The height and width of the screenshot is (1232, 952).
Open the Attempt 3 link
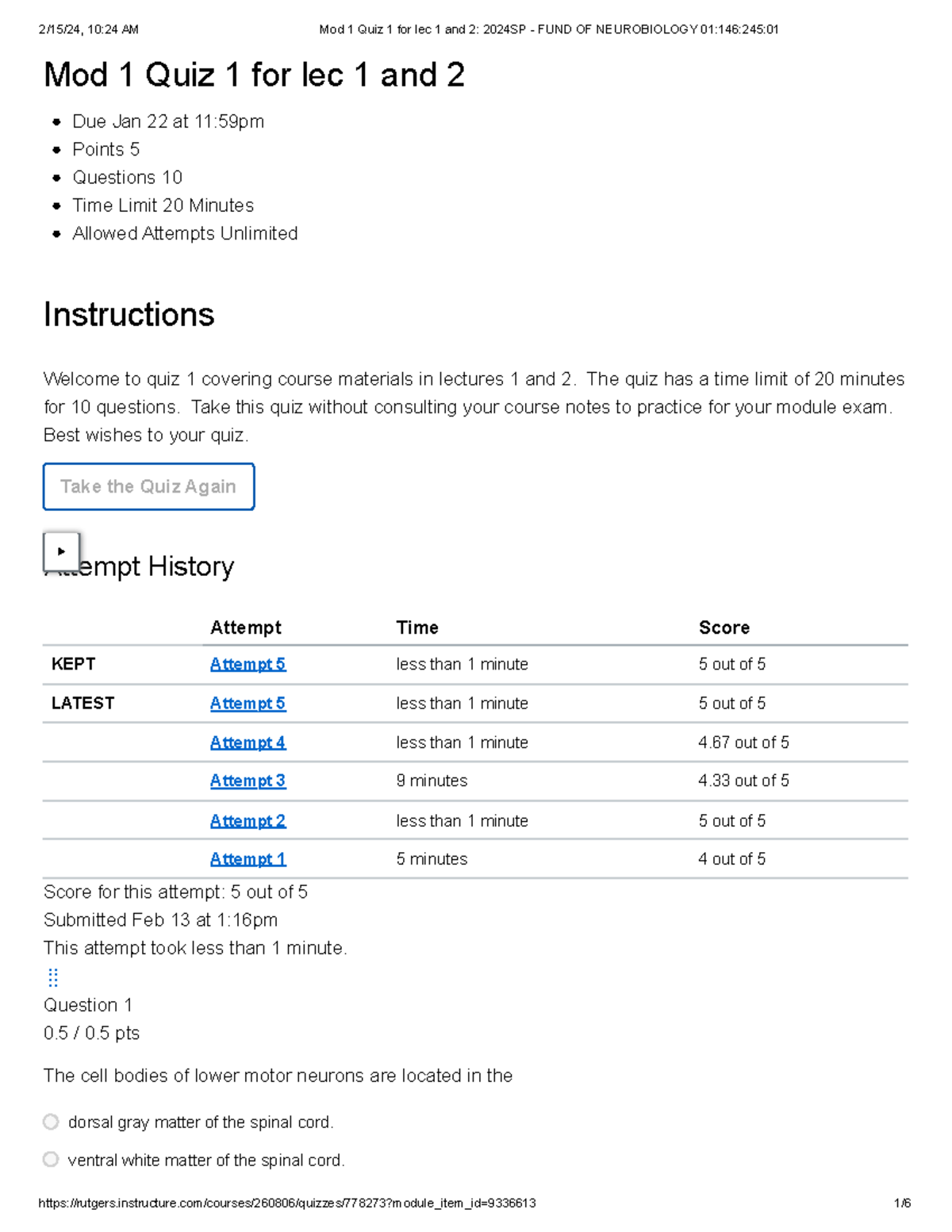pyautogui.click(x=248, y=781)
